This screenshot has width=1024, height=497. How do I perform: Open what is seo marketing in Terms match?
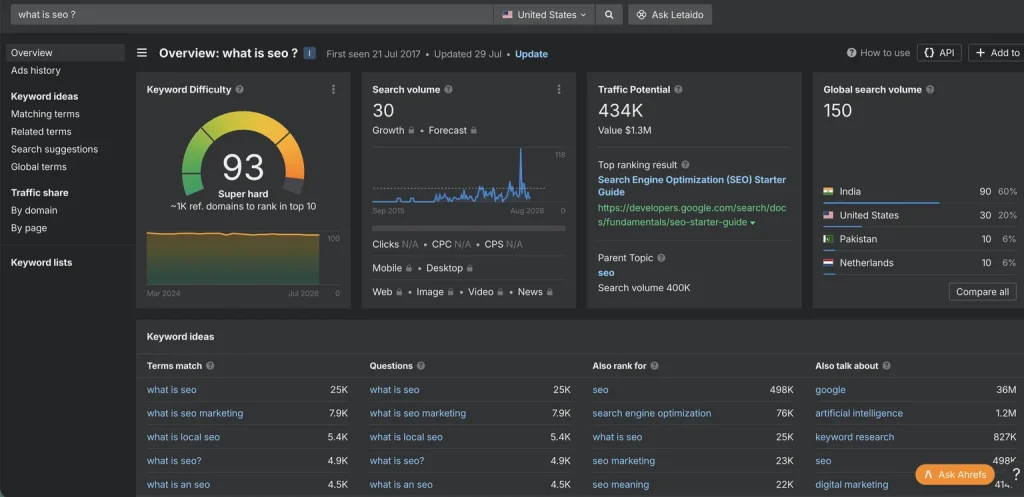[x=195, y=413]
